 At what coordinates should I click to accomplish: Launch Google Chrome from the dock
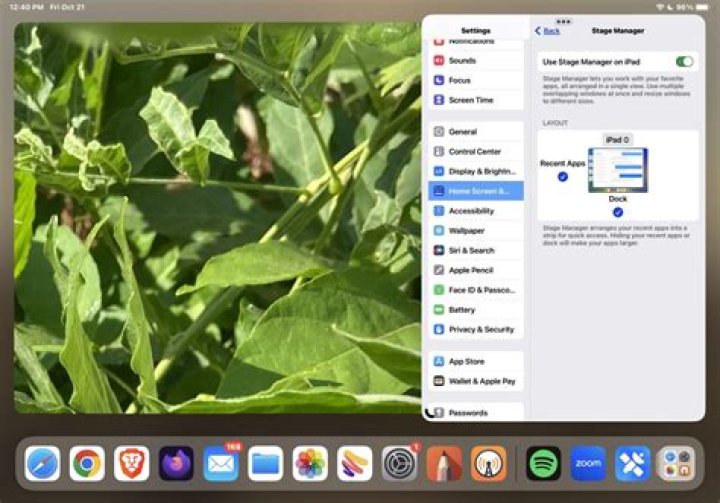point(87,463)
